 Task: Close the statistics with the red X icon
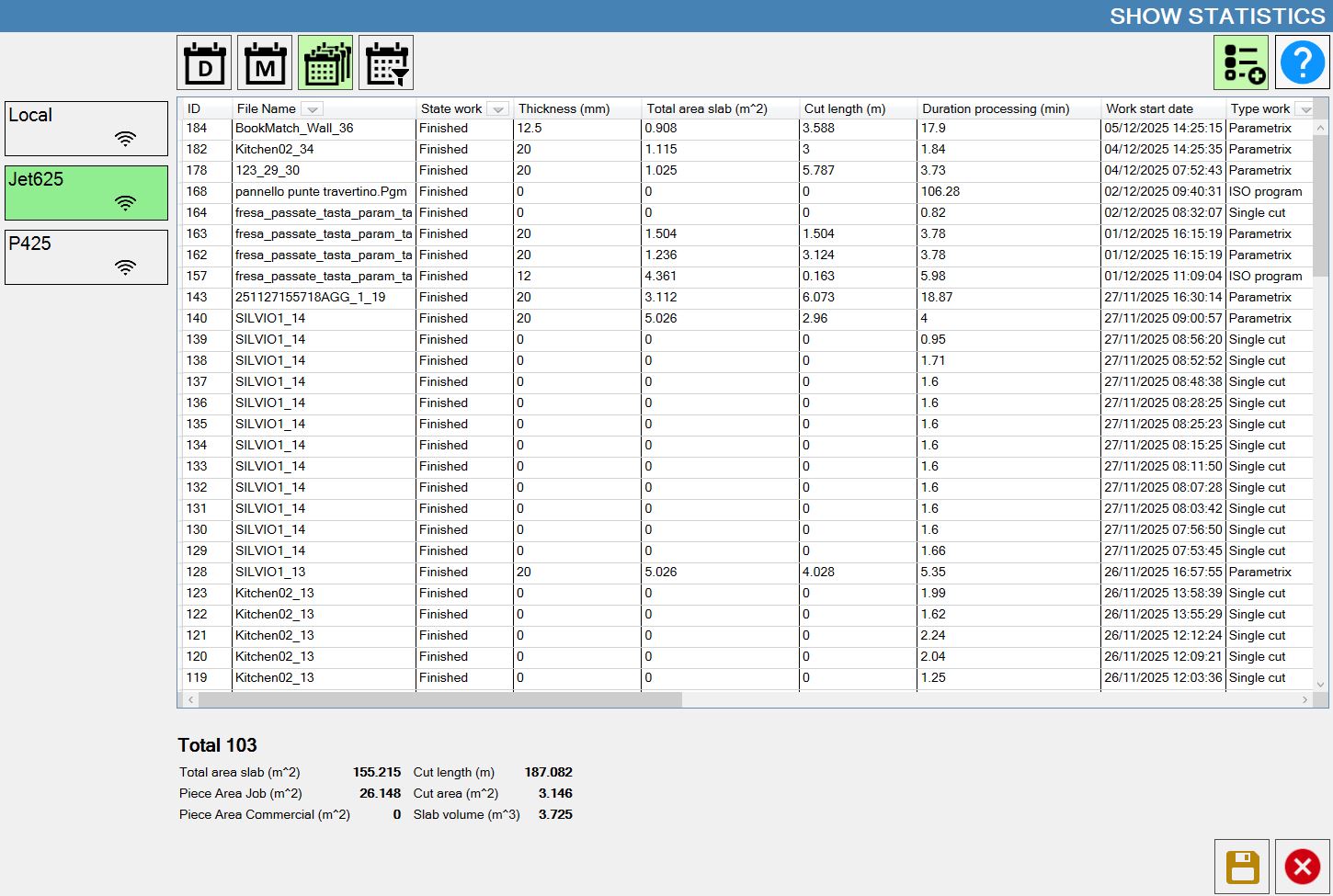(1303, 867)
